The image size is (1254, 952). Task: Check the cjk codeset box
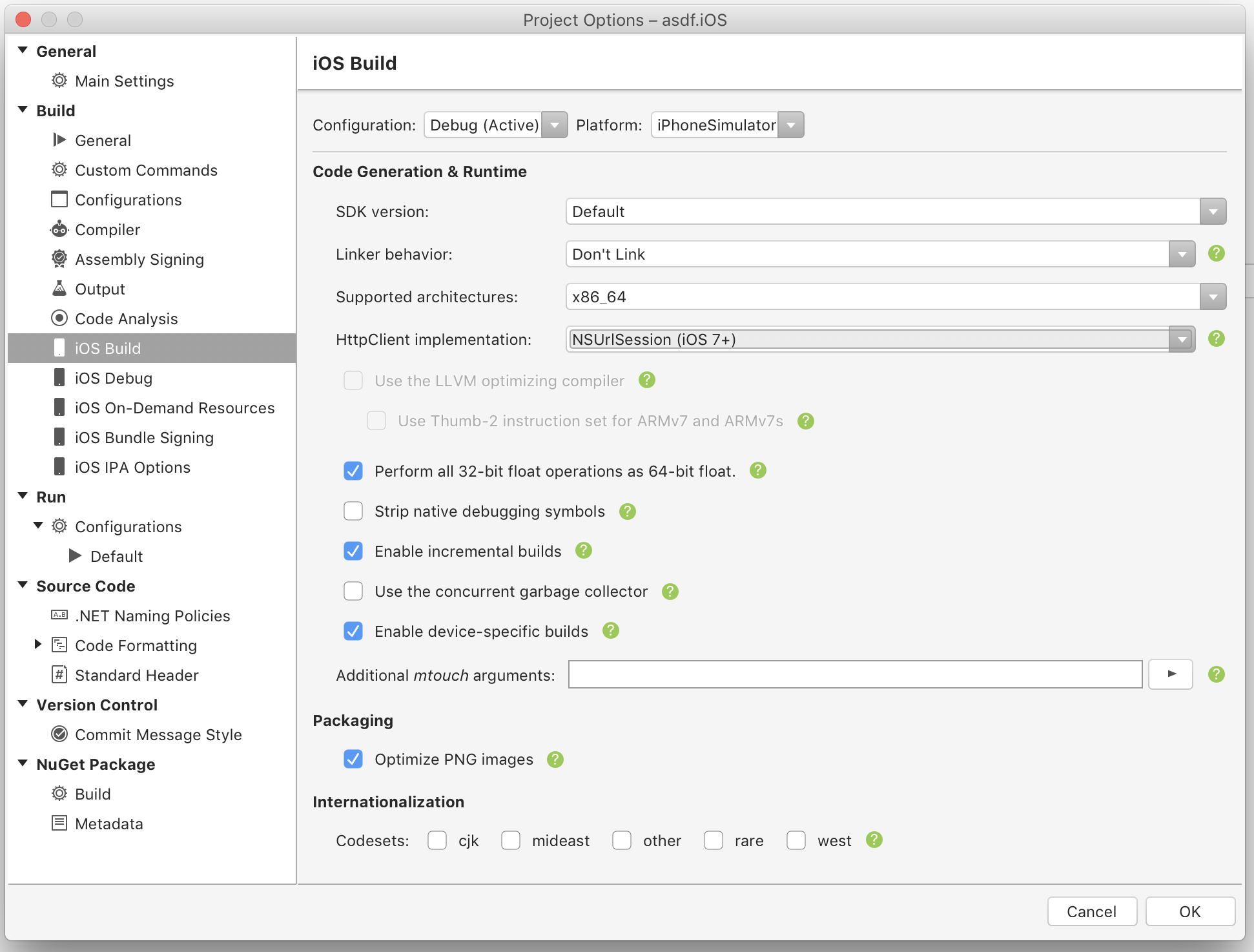[x=437, y=840]
